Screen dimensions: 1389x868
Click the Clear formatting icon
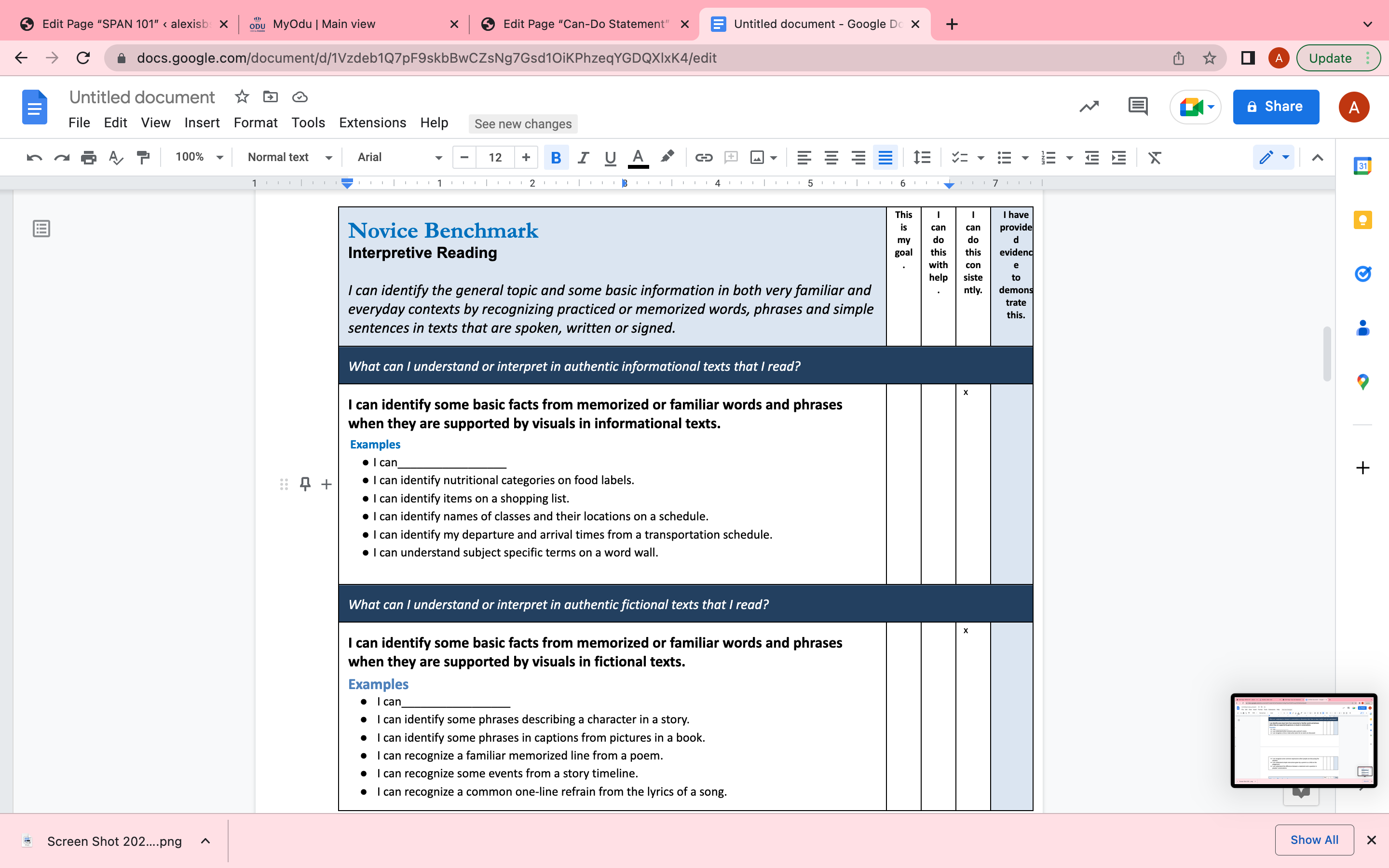point(1154,157)
